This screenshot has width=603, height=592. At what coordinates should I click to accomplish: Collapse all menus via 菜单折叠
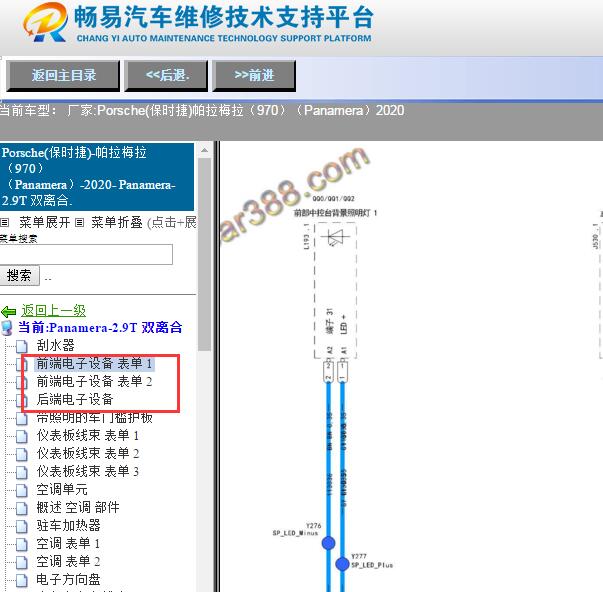(x=117, y=222)
